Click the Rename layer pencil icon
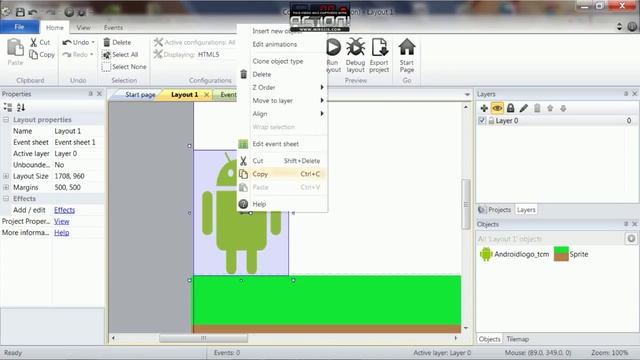Screen dimensions: 640x360 [x=524, y=108]
